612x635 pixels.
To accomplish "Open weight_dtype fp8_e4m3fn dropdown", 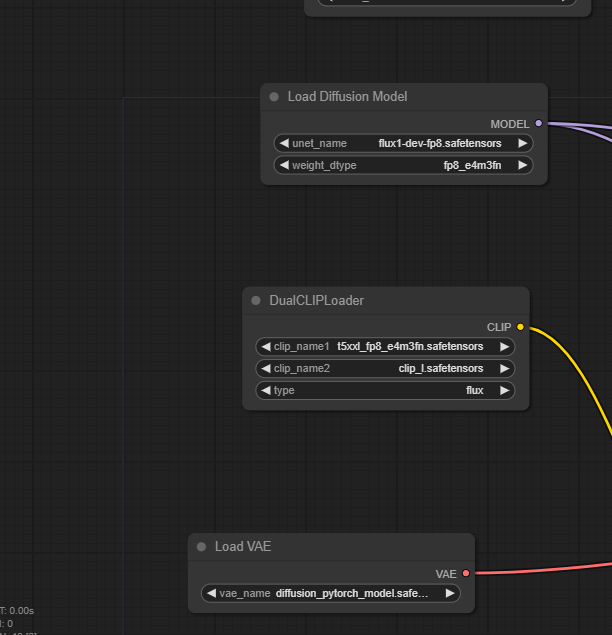I will 403,165.
